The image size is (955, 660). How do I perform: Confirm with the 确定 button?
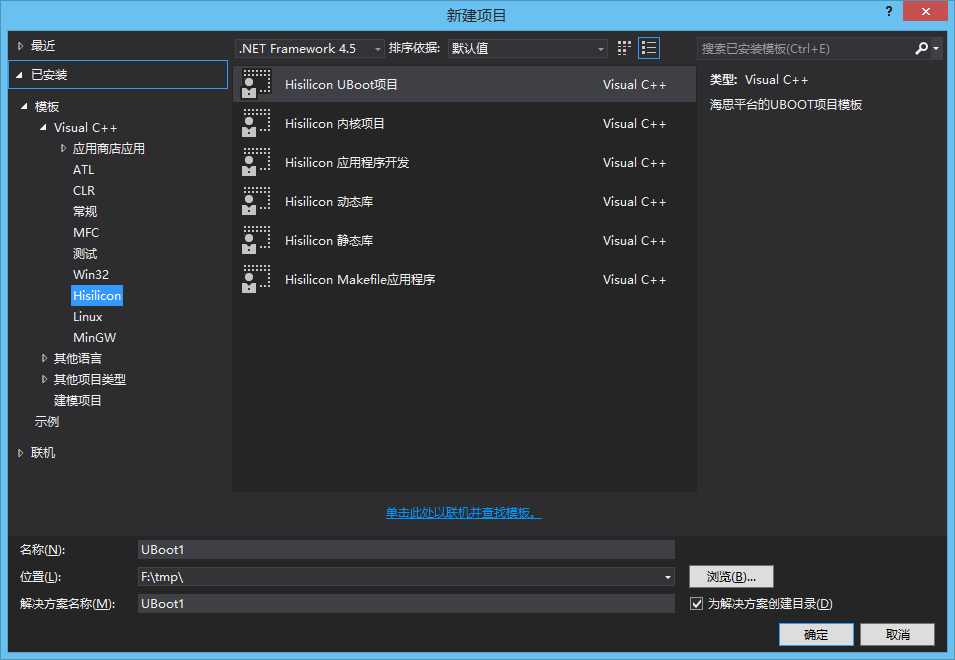[x=816, y=634]
